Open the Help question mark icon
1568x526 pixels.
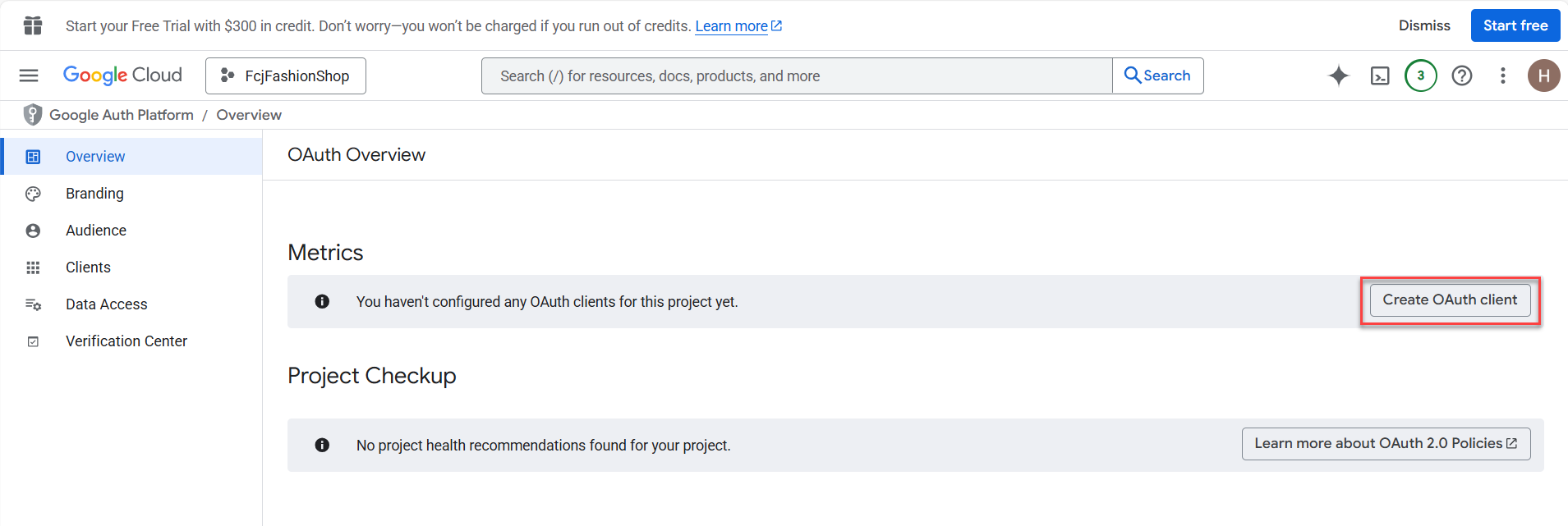coord(1462,75)
